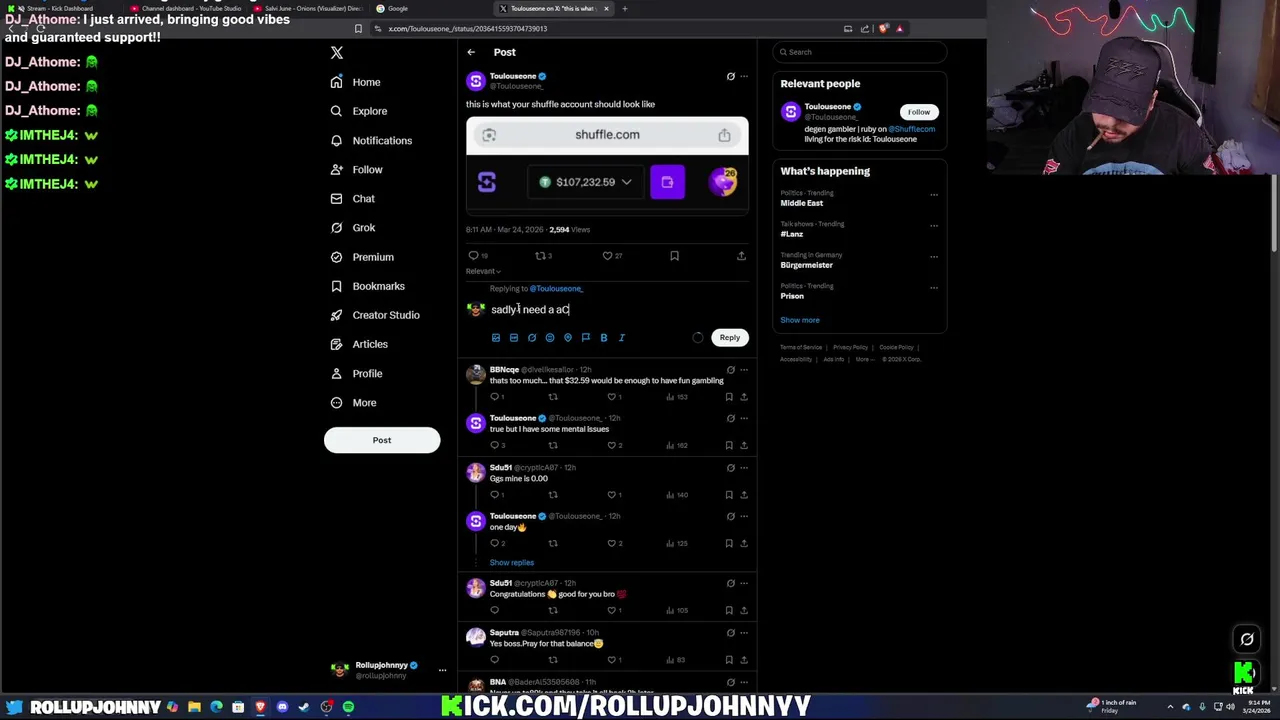
Task: Open the X logo home link
Action: (x=337, y=52)
